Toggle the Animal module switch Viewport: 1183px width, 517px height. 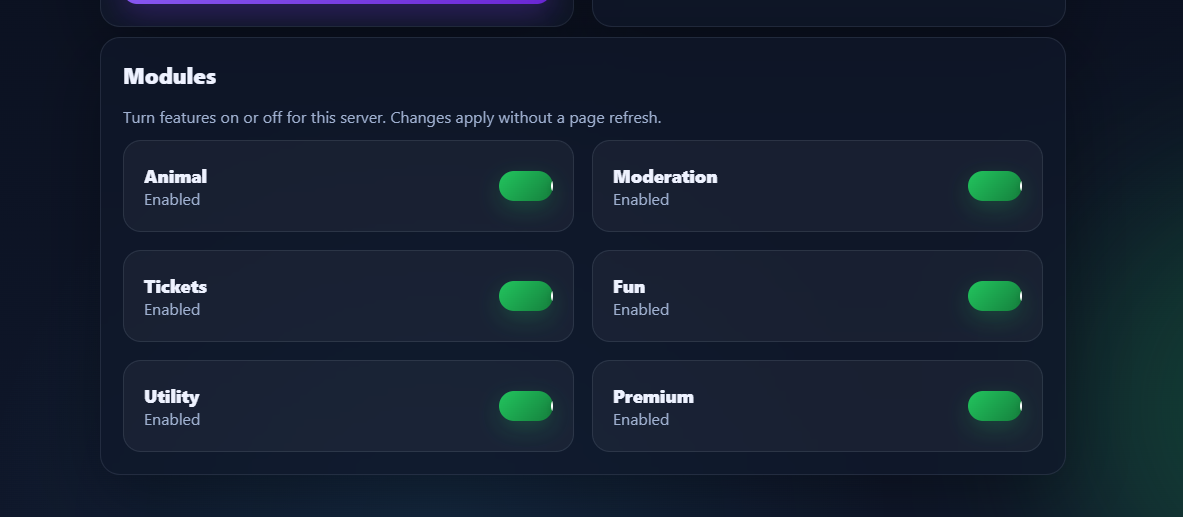pos(526,186)
